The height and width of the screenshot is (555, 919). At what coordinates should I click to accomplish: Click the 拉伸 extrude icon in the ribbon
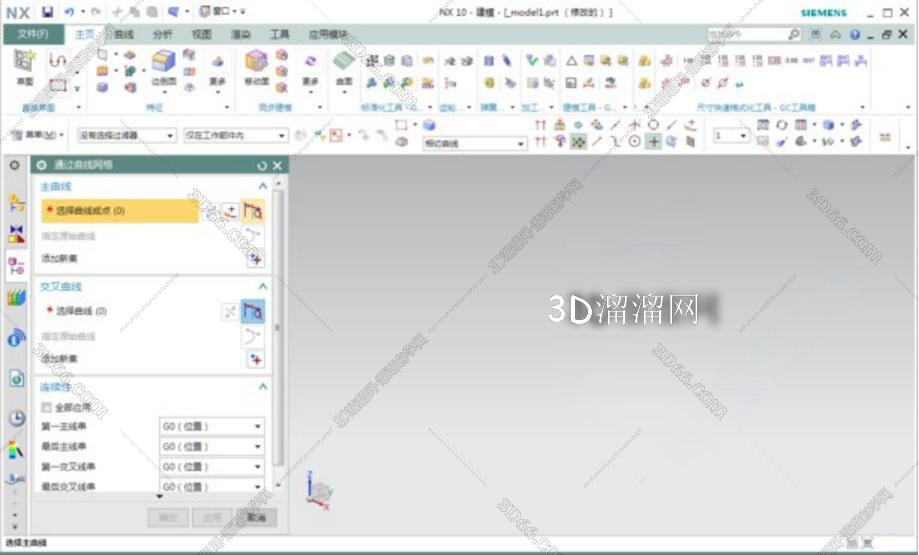(103, 70)
